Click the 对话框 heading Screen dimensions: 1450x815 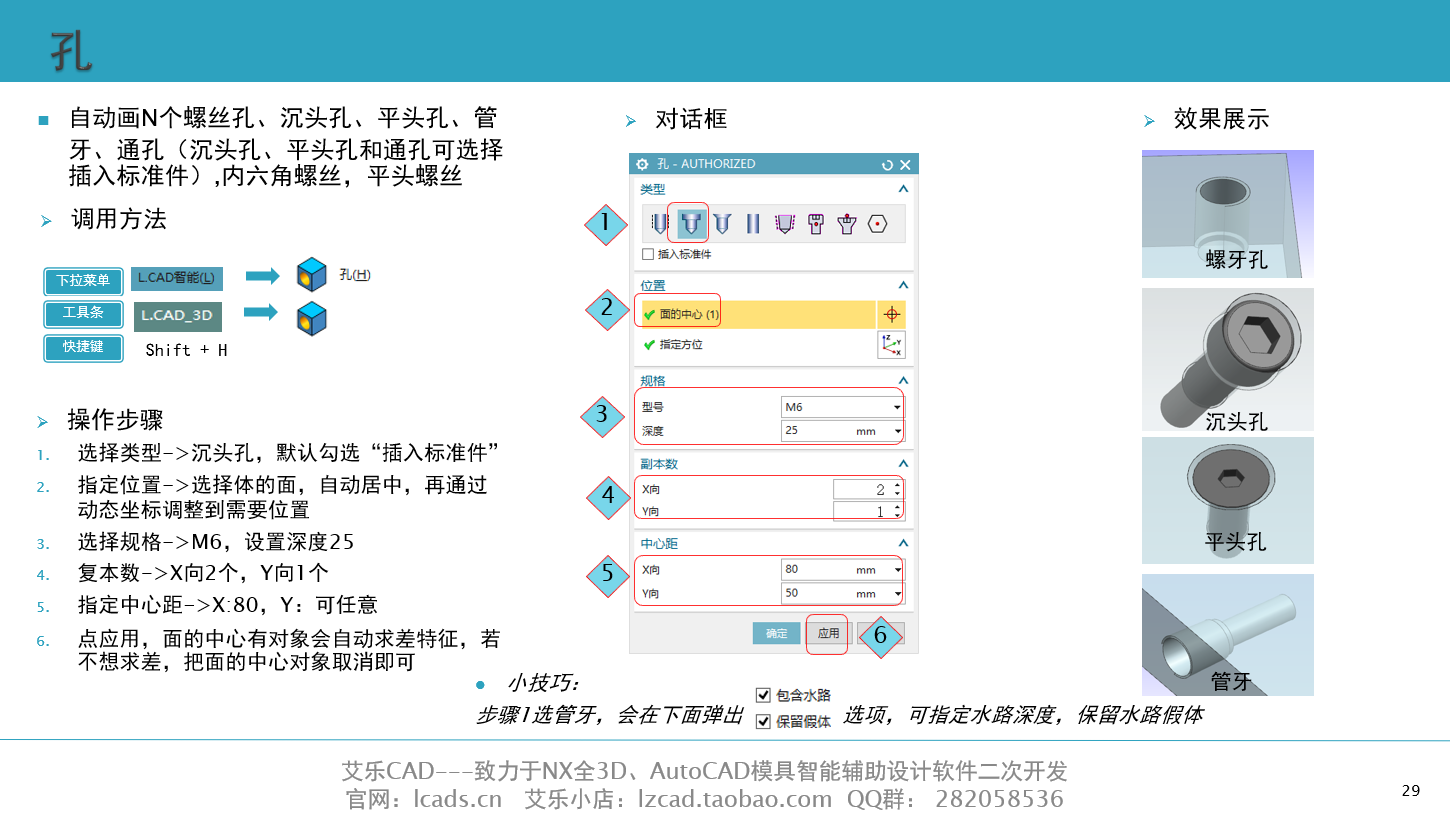[x=691, y=119]
